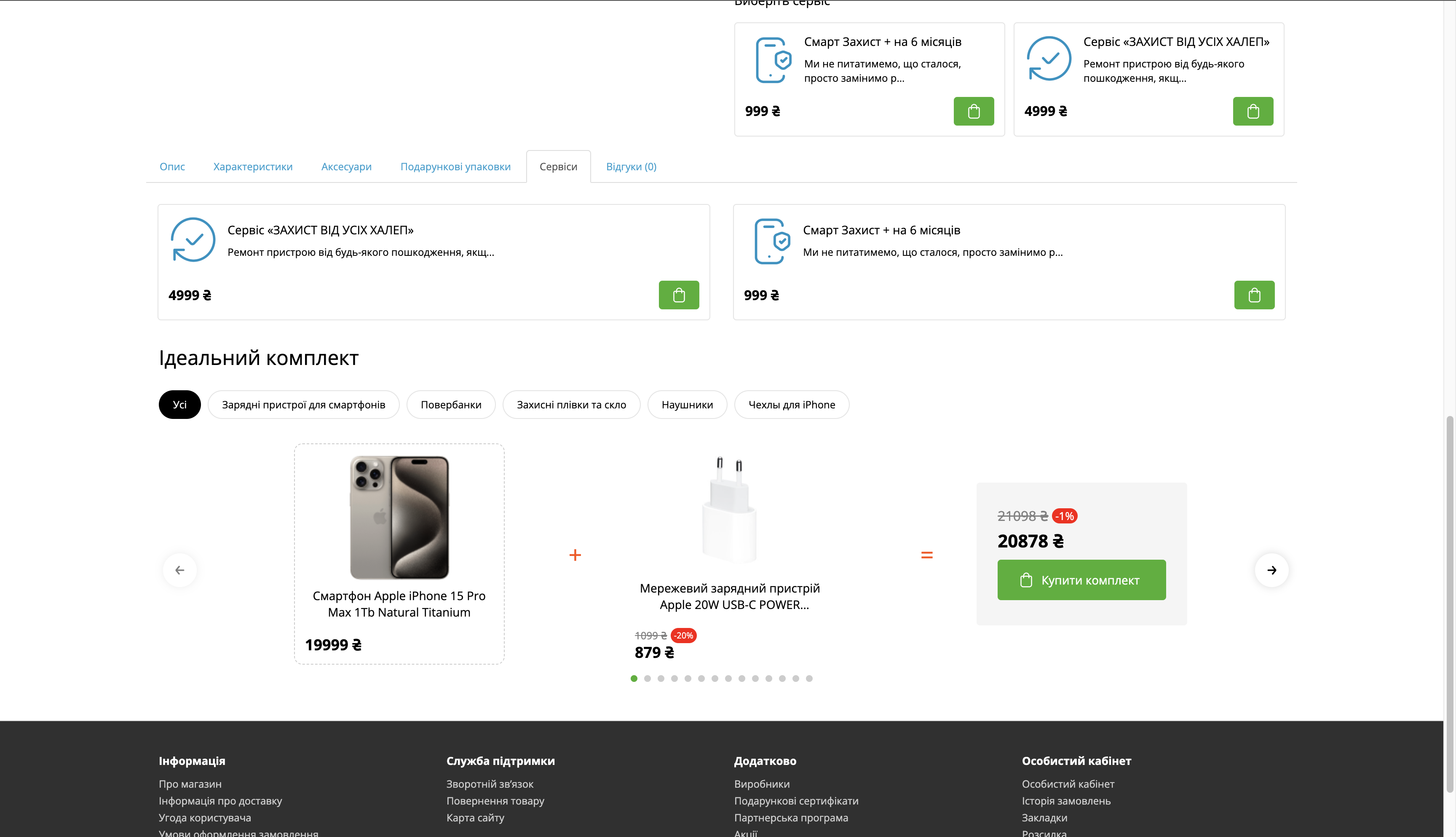Show next bundle with right arrow
Image resolution: width=1456 pixels, height=837 pixels.
coord(1271,570)
